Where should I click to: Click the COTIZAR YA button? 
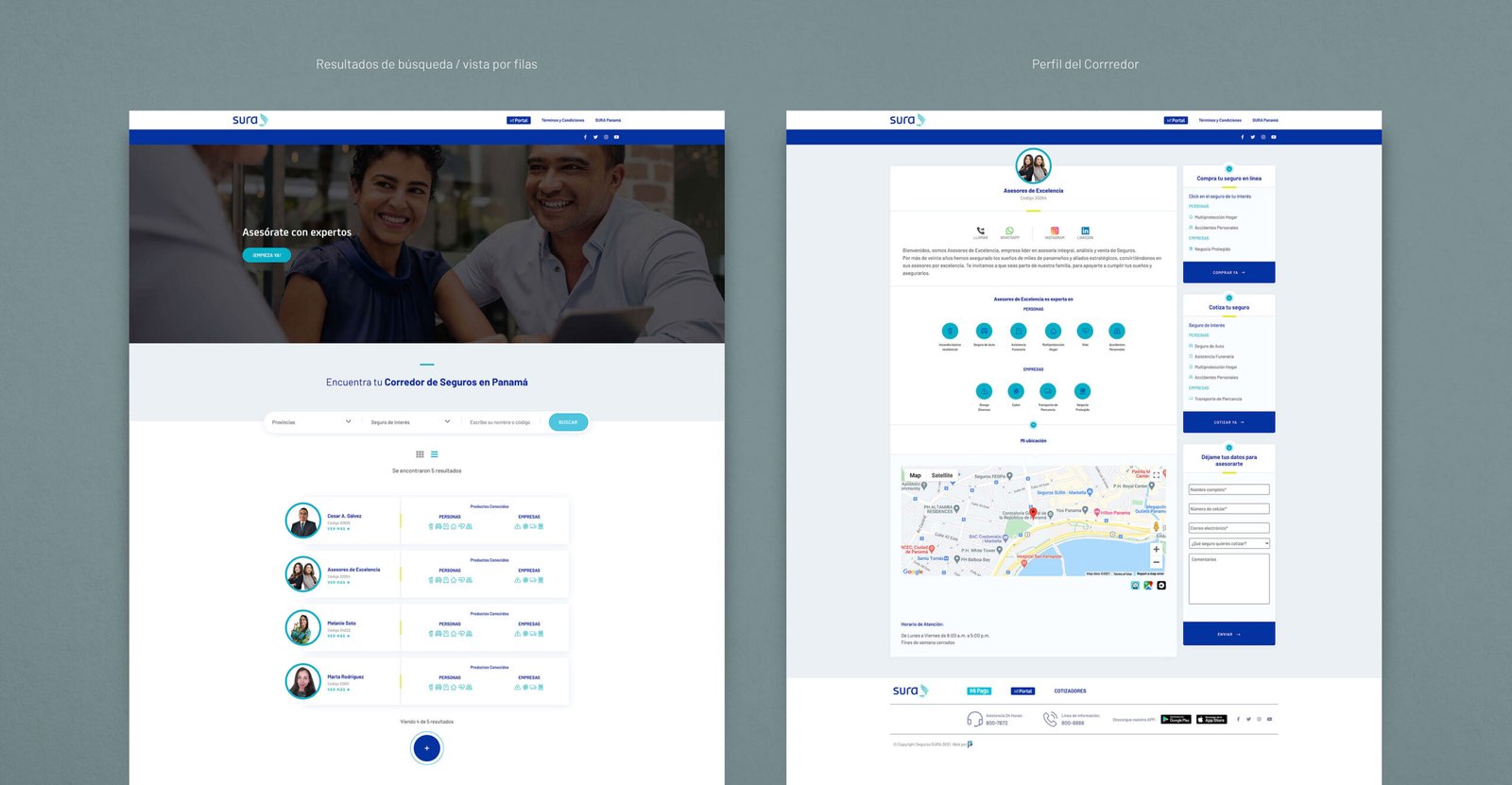[1228, 422]
